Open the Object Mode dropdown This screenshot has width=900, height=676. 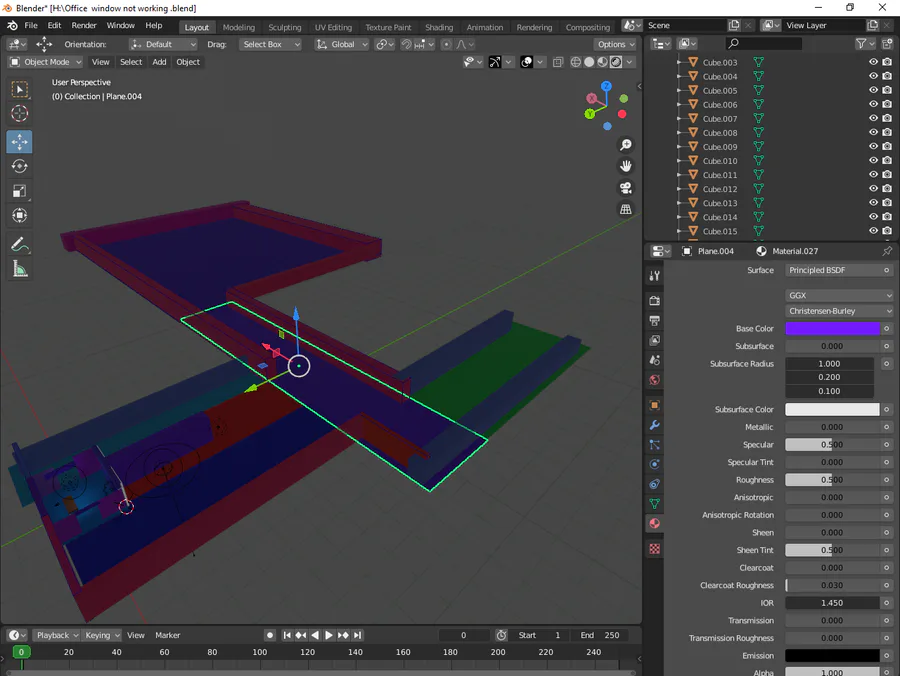pyautogui.click(x=46, y=62)
